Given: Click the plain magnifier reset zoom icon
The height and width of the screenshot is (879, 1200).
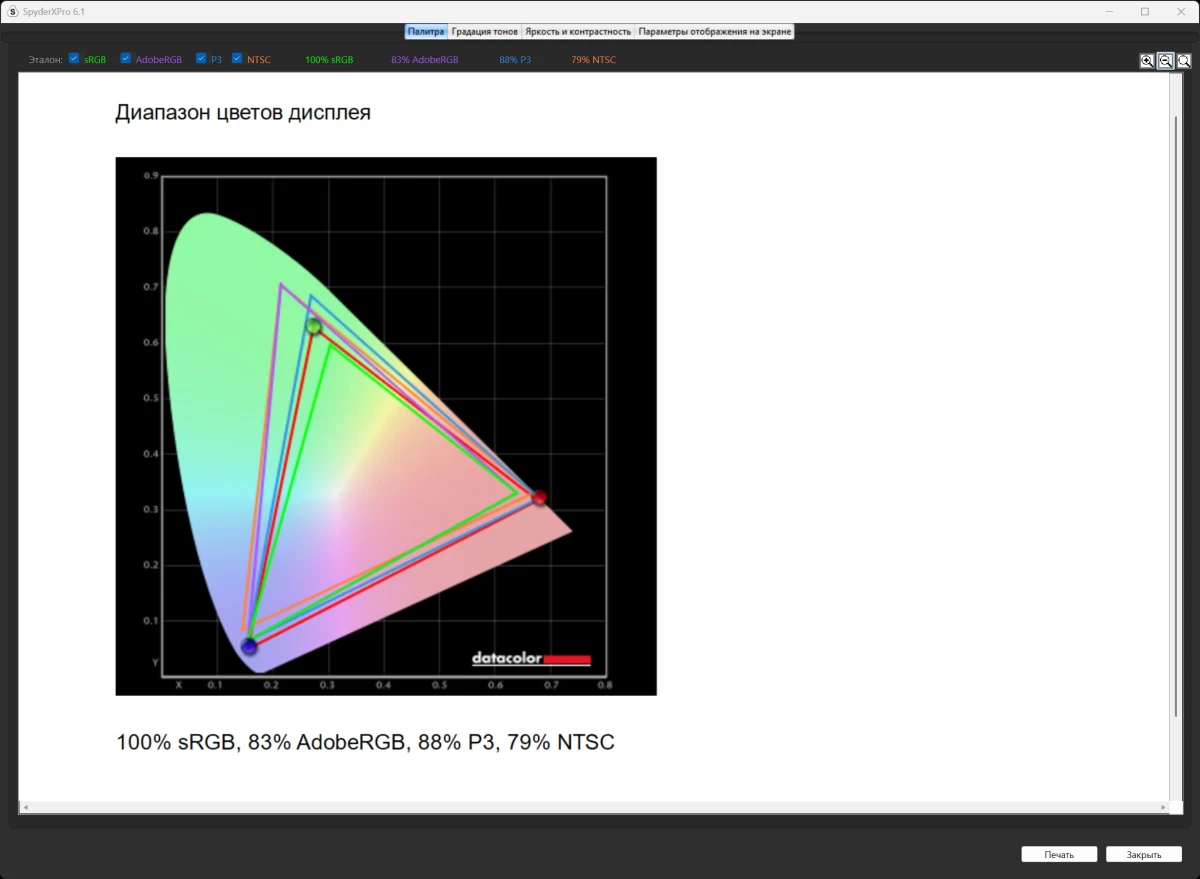Looking at the screenshot, I should (1184, 61).
